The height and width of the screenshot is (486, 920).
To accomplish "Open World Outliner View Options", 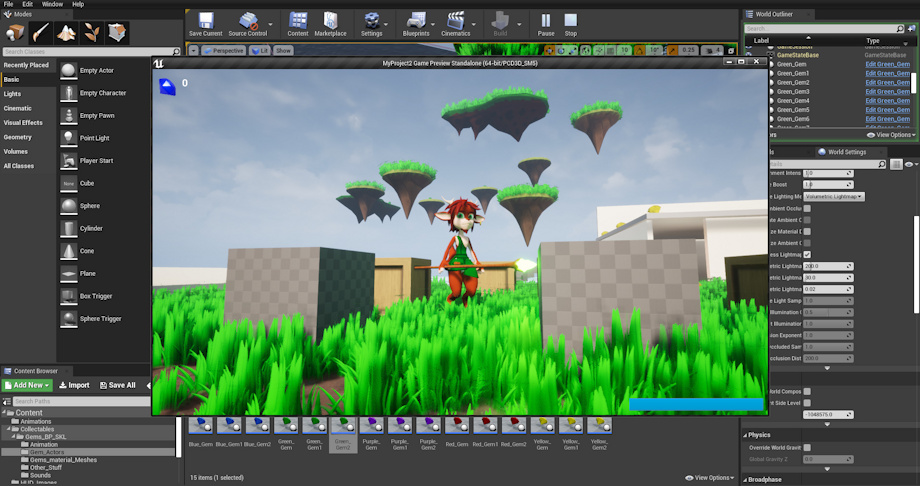I will coord(891,135).
